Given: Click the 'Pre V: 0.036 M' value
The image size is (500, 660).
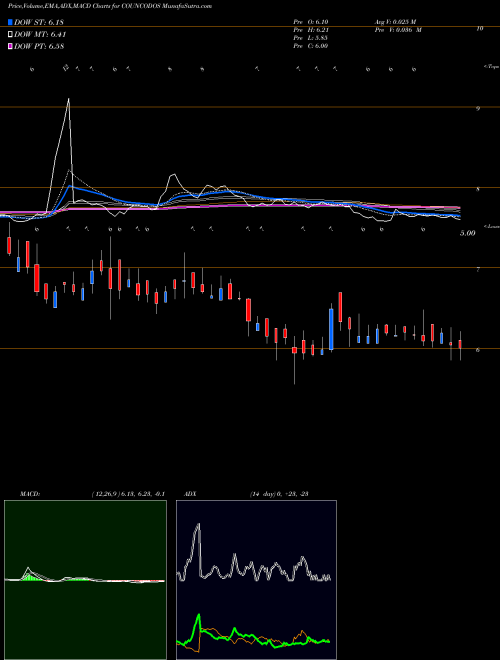Looking at the screenshot, I should [398, 30].
